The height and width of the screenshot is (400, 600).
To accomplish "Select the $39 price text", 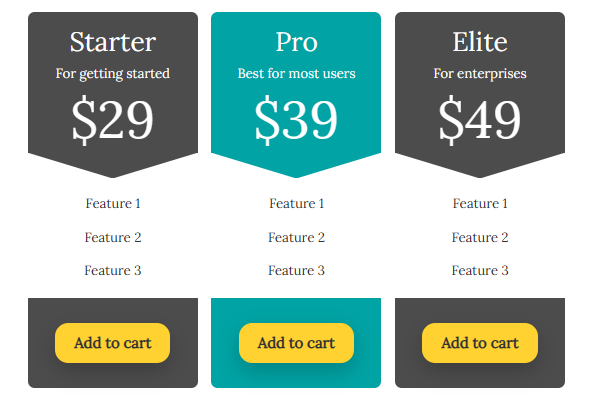I will point(296,119).
